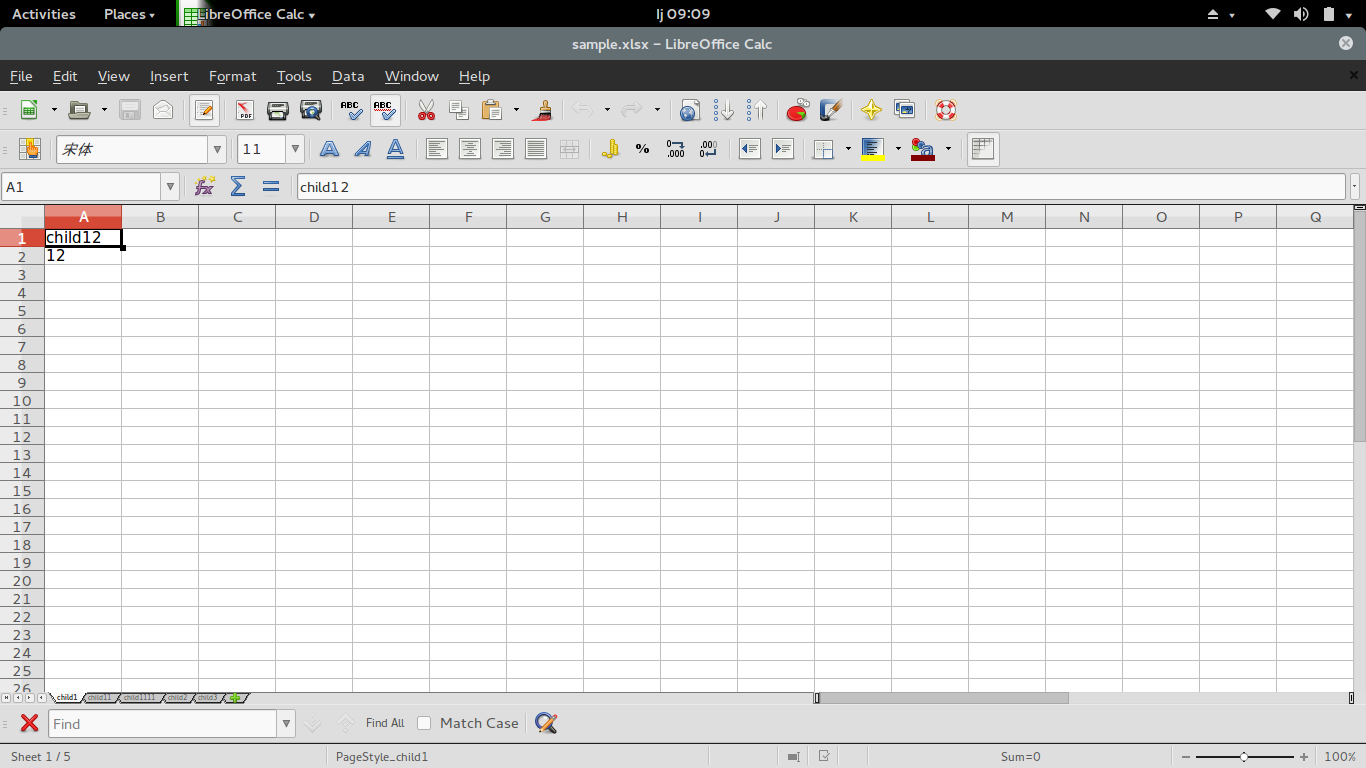
Task: Export the spreadsheet directly as PDF
Action: point(243,110)
